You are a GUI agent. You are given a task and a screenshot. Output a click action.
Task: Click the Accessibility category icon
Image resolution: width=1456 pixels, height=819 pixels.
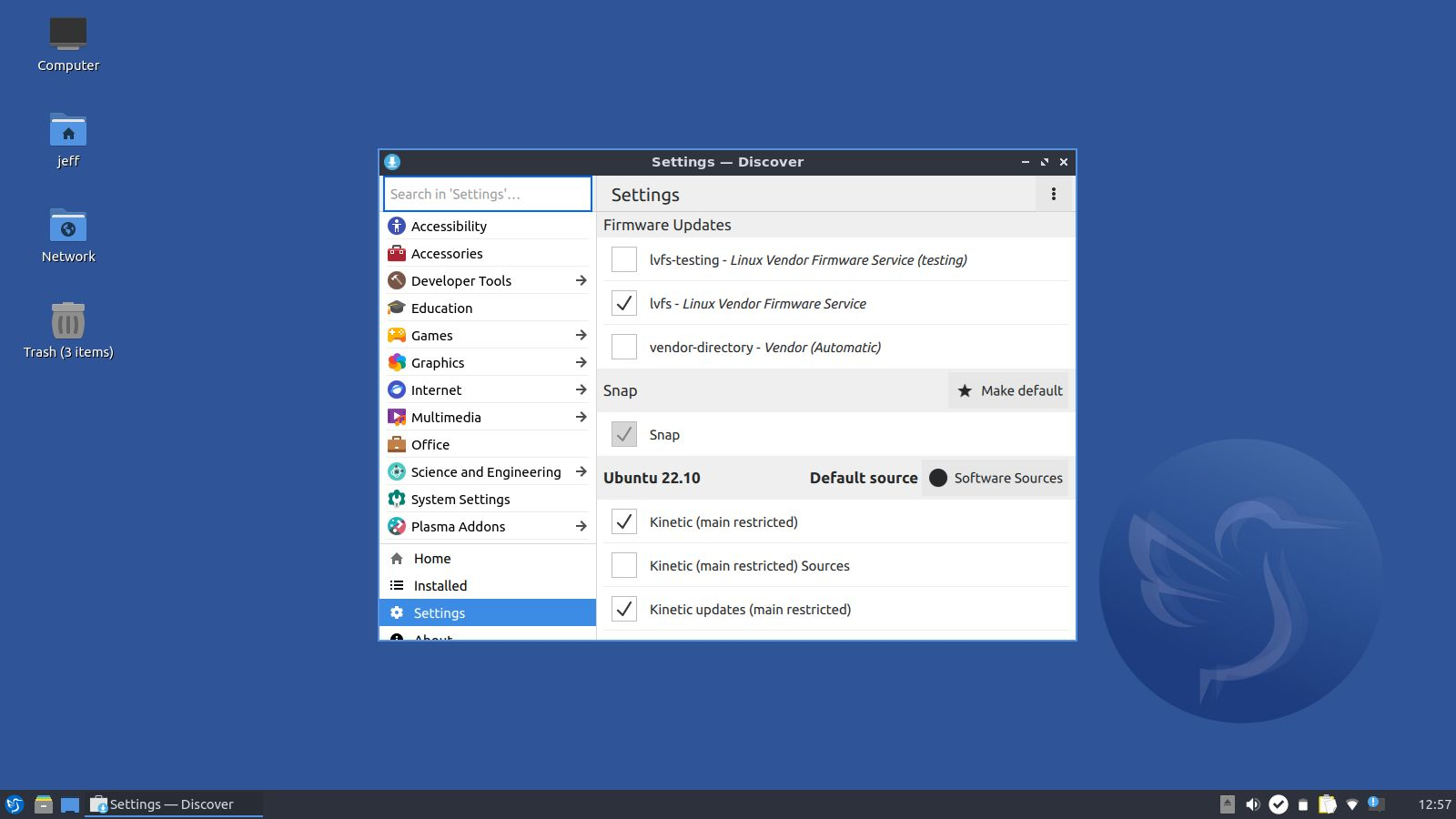[397, 226]
